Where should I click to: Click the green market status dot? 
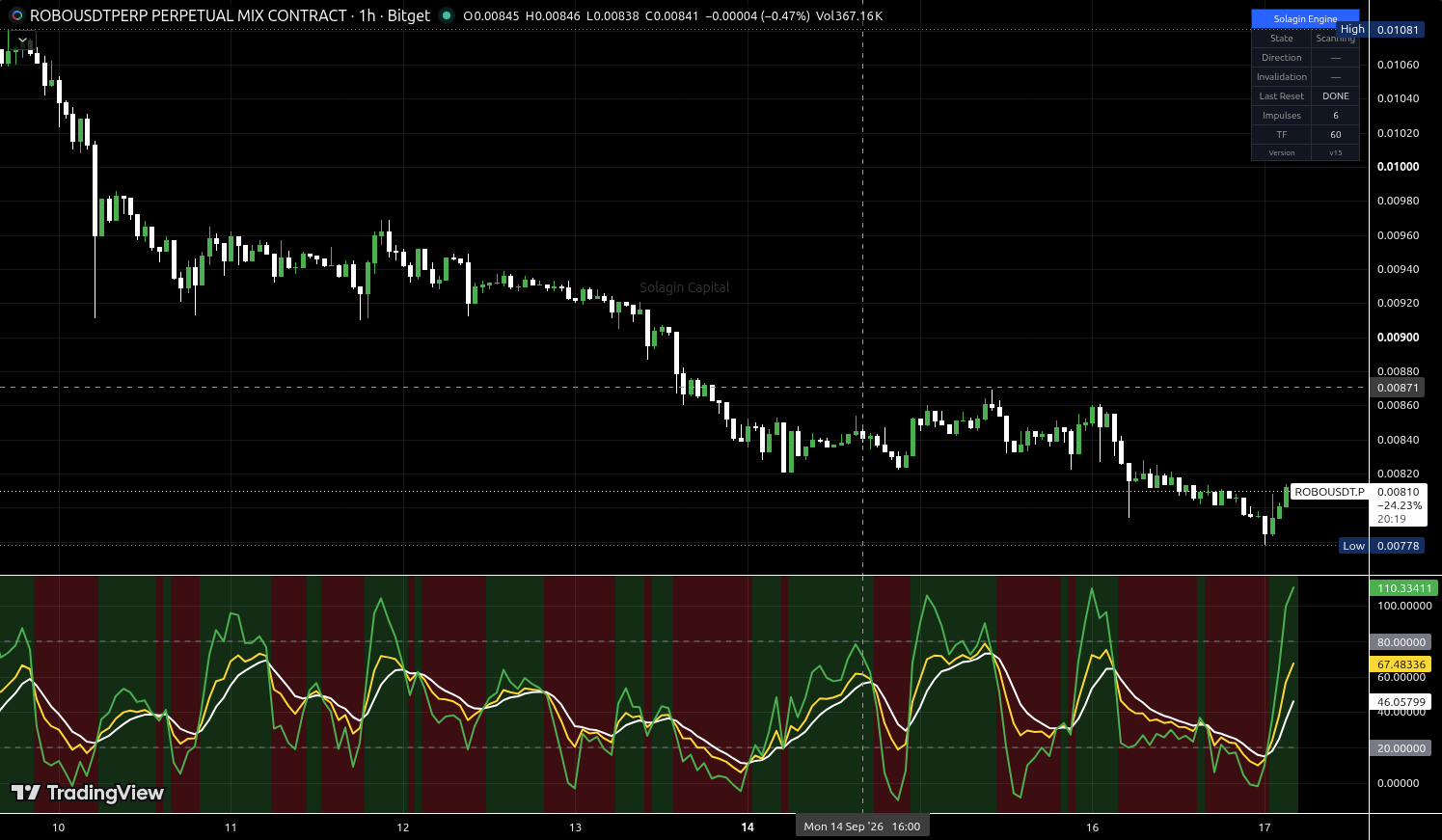(x=446, y=15)
